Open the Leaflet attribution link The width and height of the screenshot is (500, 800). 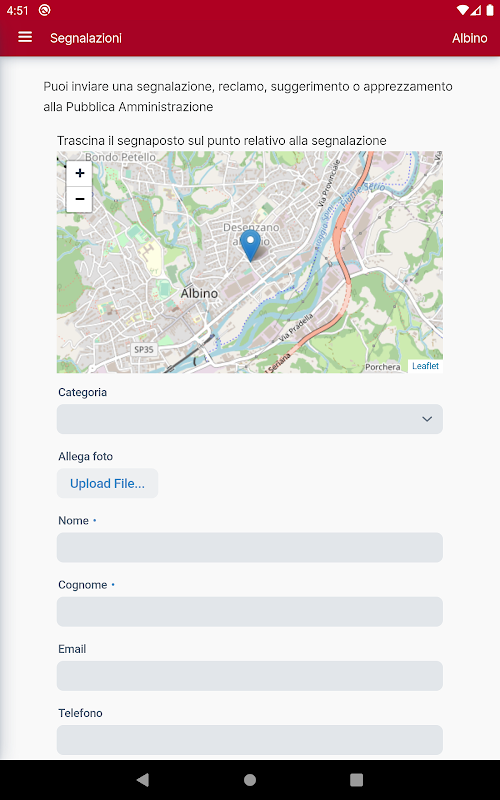[425, 366]
